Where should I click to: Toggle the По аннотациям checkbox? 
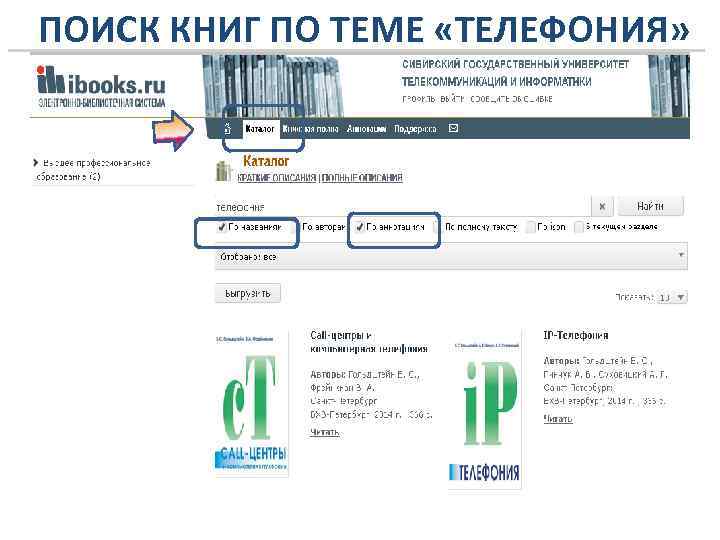360,227
